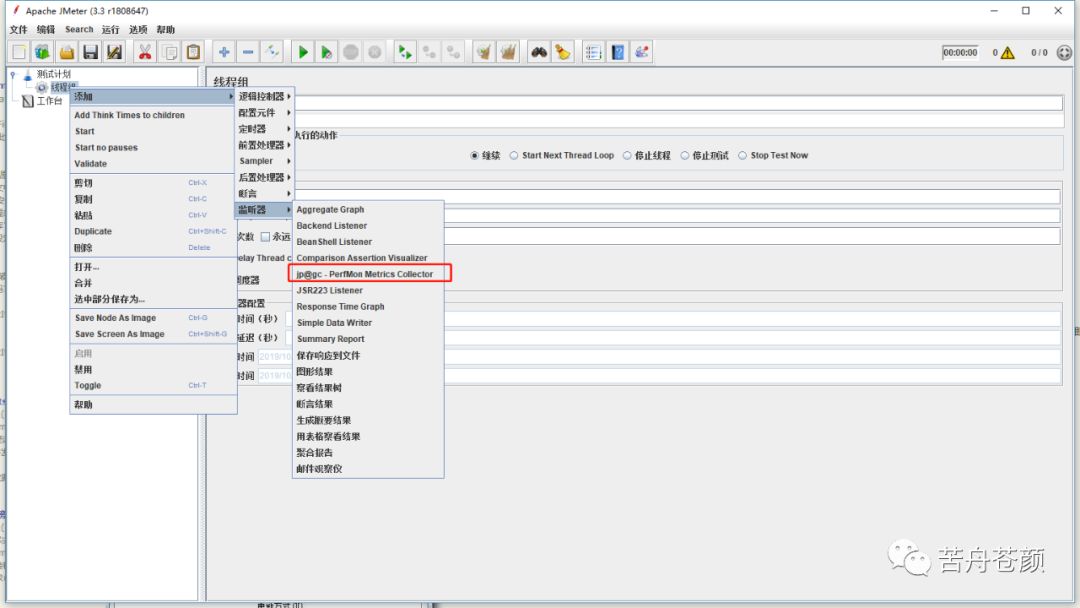Viewport: 1080px width, 608px height.
Task: Click the 00:00:00 elapsed time display
Action: pos(960,53)
